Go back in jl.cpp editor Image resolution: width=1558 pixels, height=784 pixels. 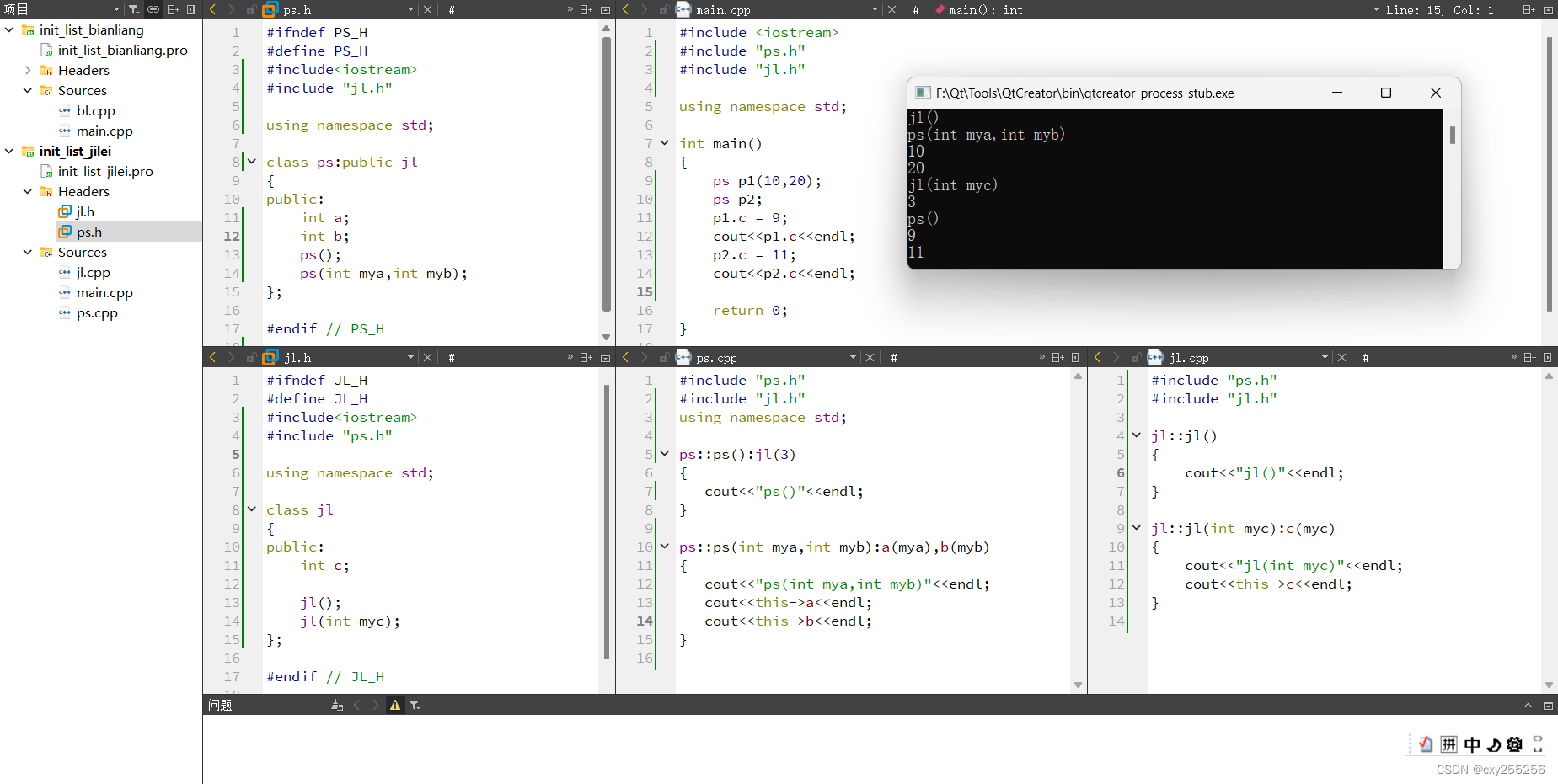pyautogui.click(x=1097, y=357)
